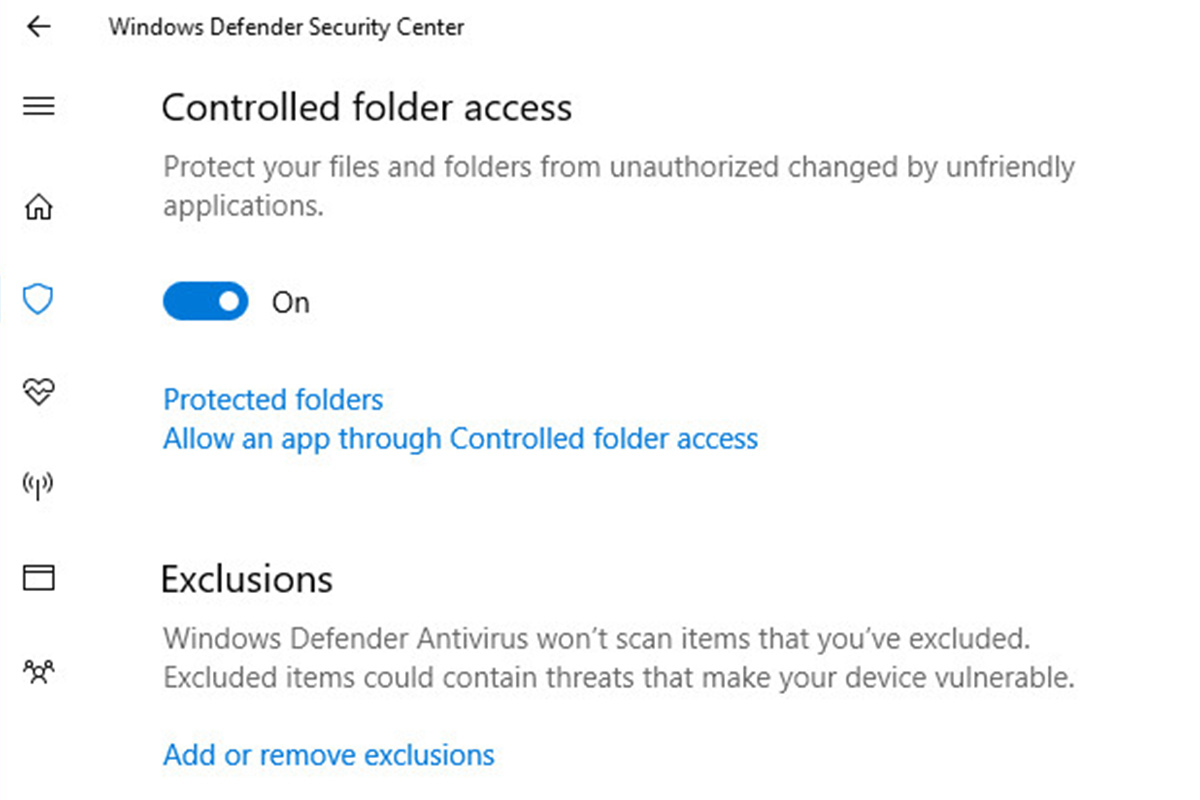Click the "On" label beside the switch
This screenshot has width=1200, height=800.
291,302
